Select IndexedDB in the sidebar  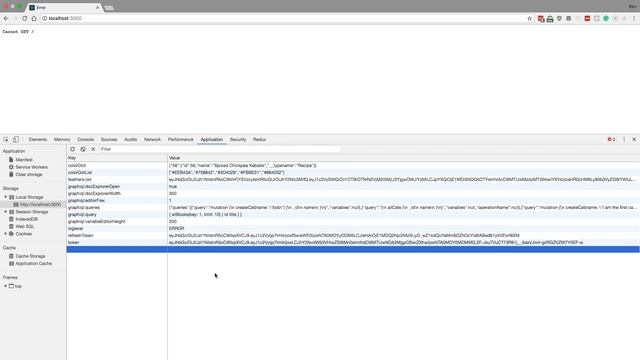click(x=27, y=219)
